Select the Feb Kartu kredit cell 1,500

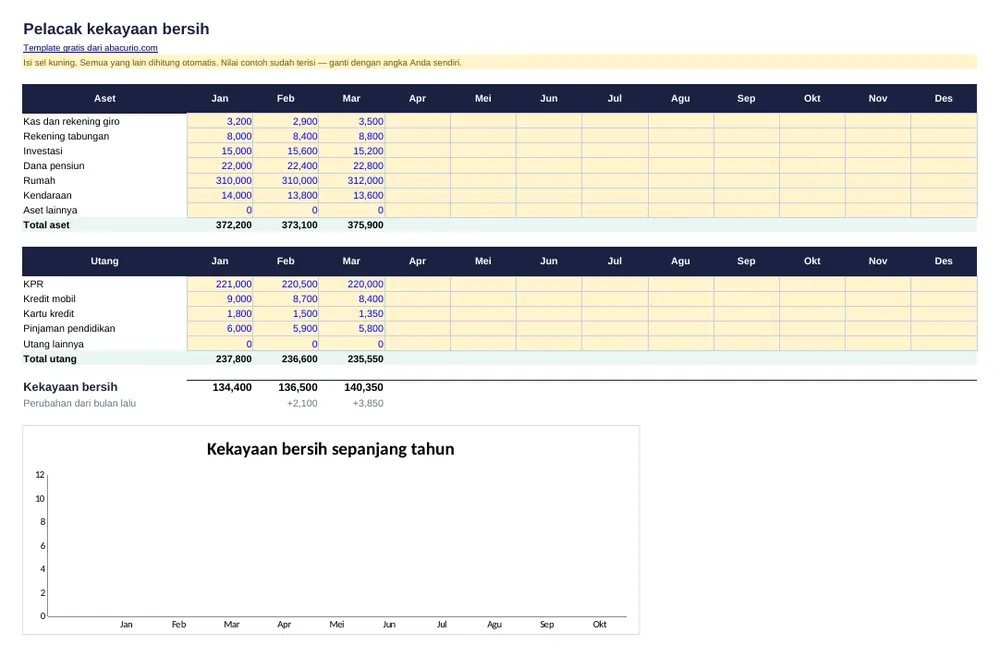click(x=286, y=314)
